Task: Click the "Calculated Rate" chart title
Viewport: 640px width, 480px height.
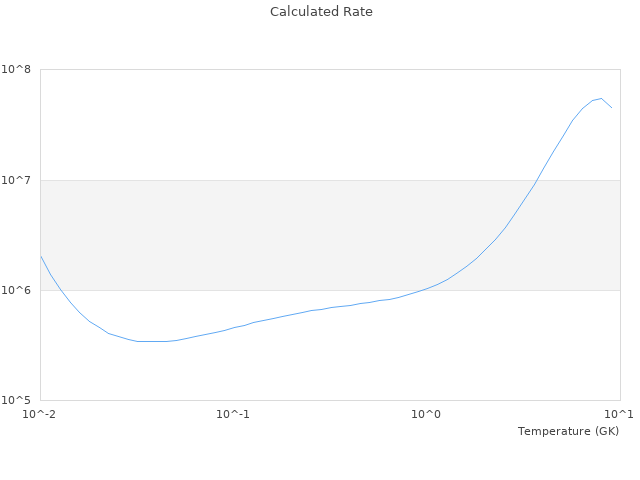Action: pos(320,12)
